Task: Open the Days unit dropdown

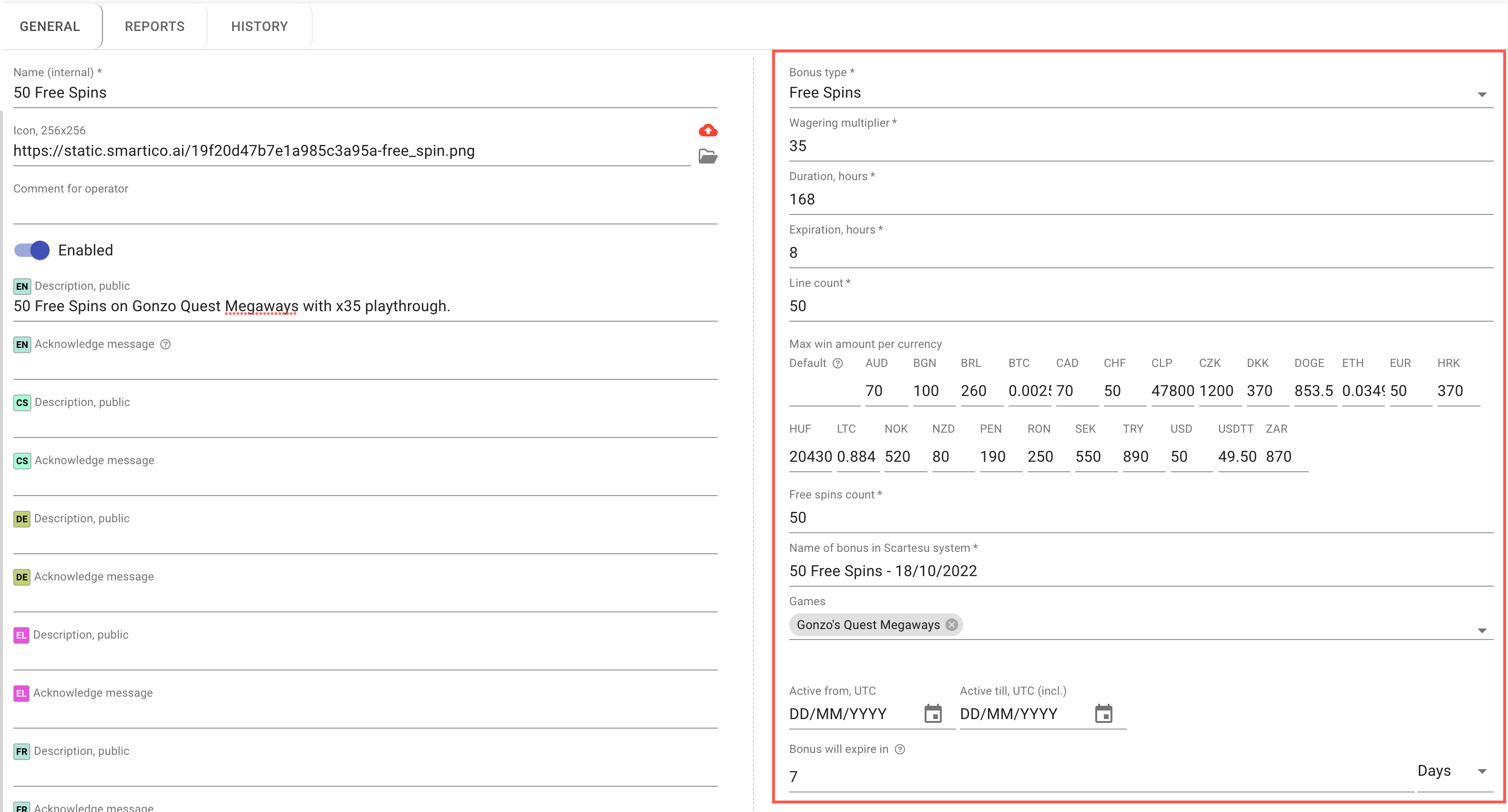Action: (1482, 771)
